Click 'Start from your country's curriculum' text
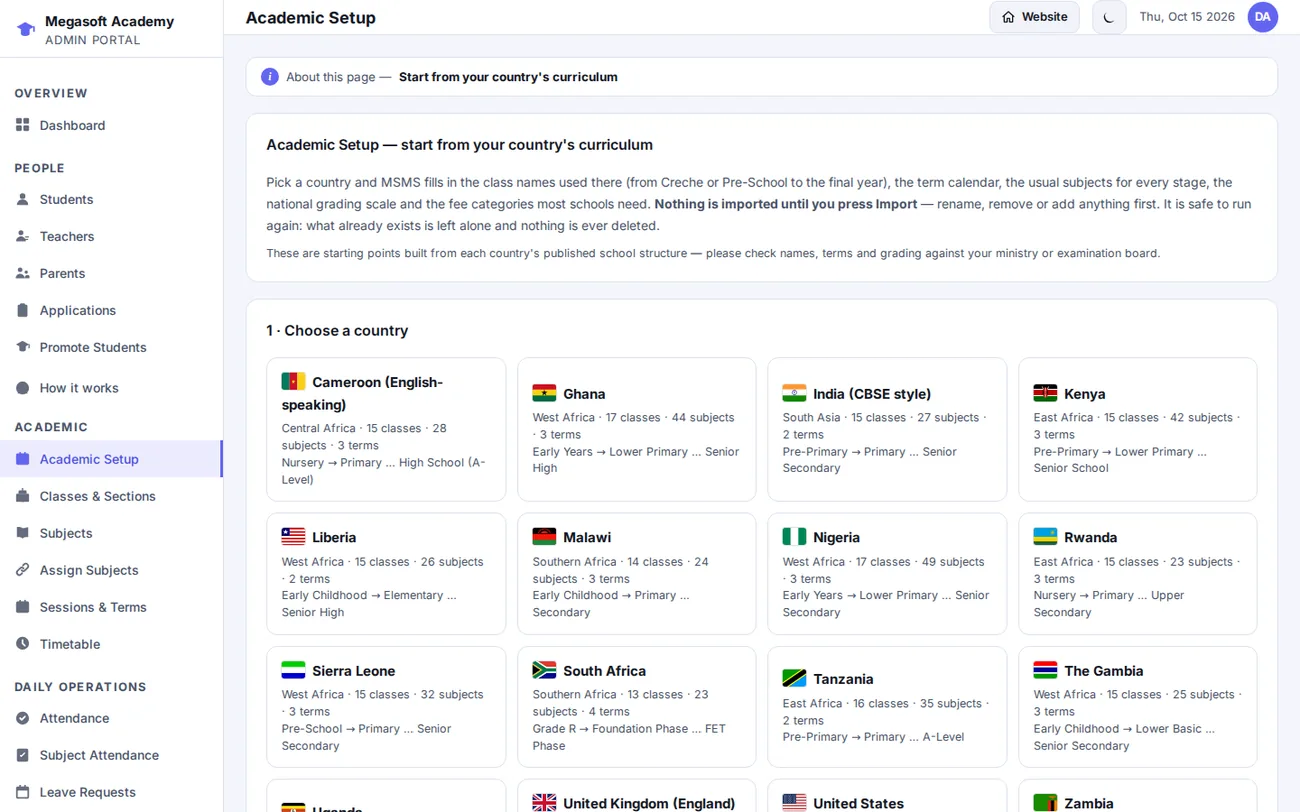The image size is (1300, 812). pos(508,77)
